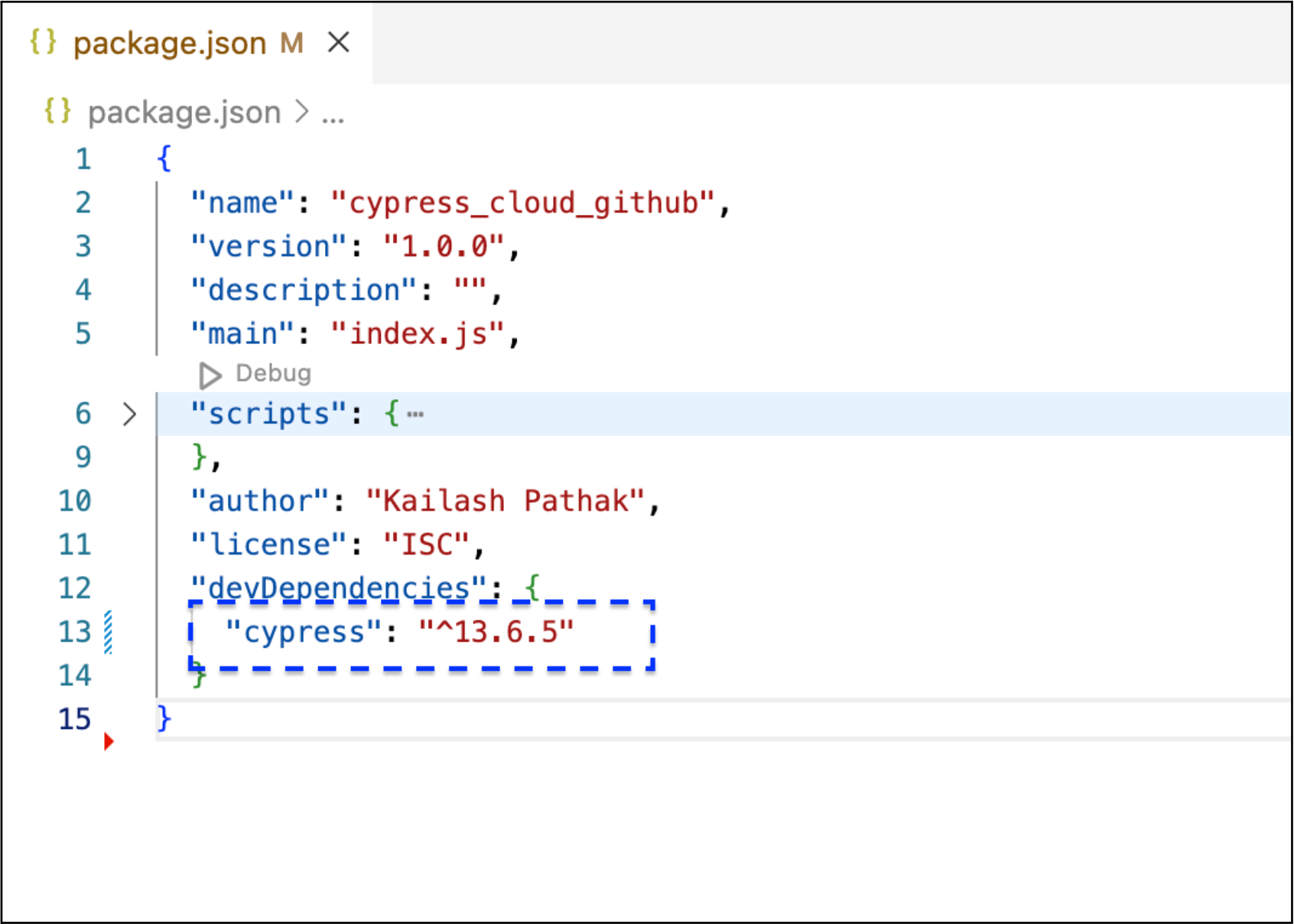The height and width of the screenshot is (924, 1294).
Task: Click the "main" key on line 5
Action: point(242,333)
